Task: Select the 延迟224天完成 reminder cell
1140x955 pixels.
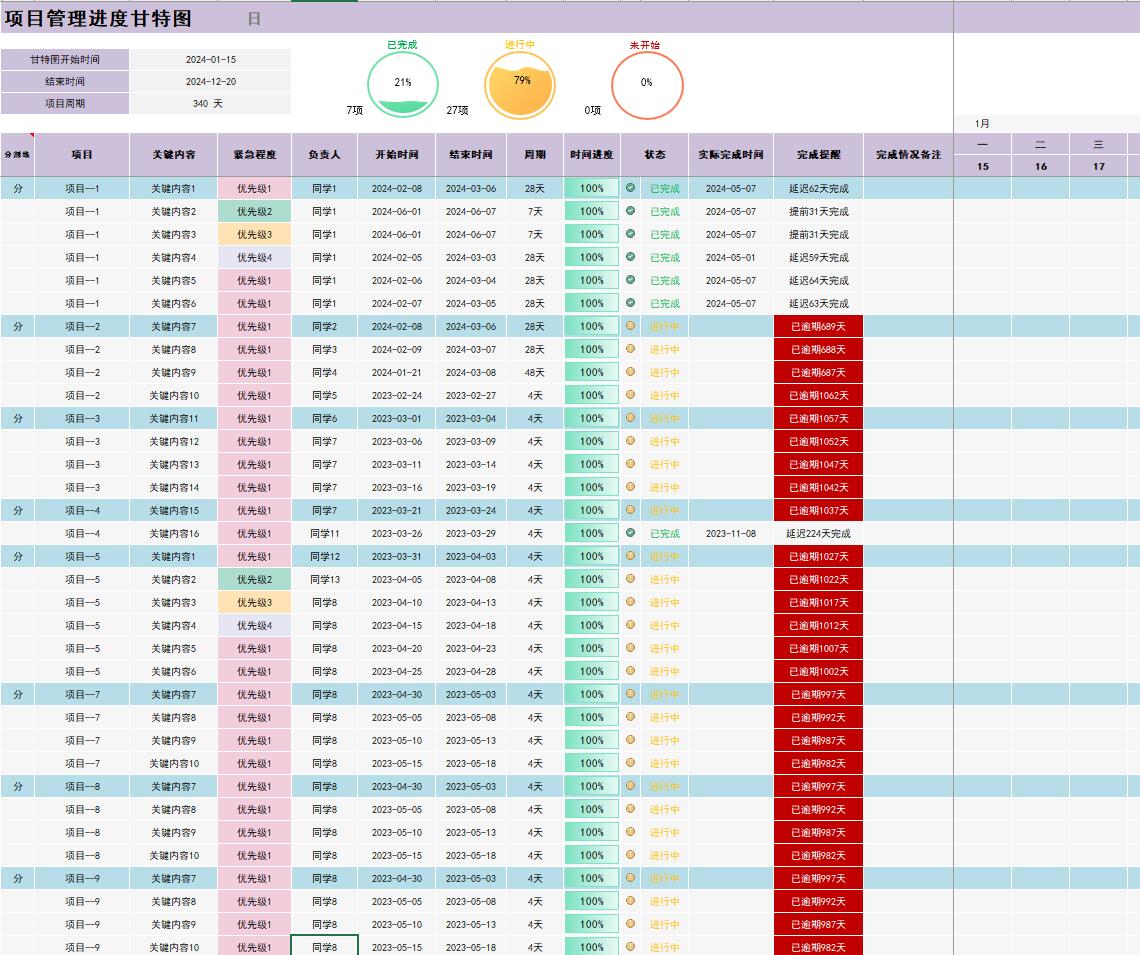Action: (x=818, y=533)
